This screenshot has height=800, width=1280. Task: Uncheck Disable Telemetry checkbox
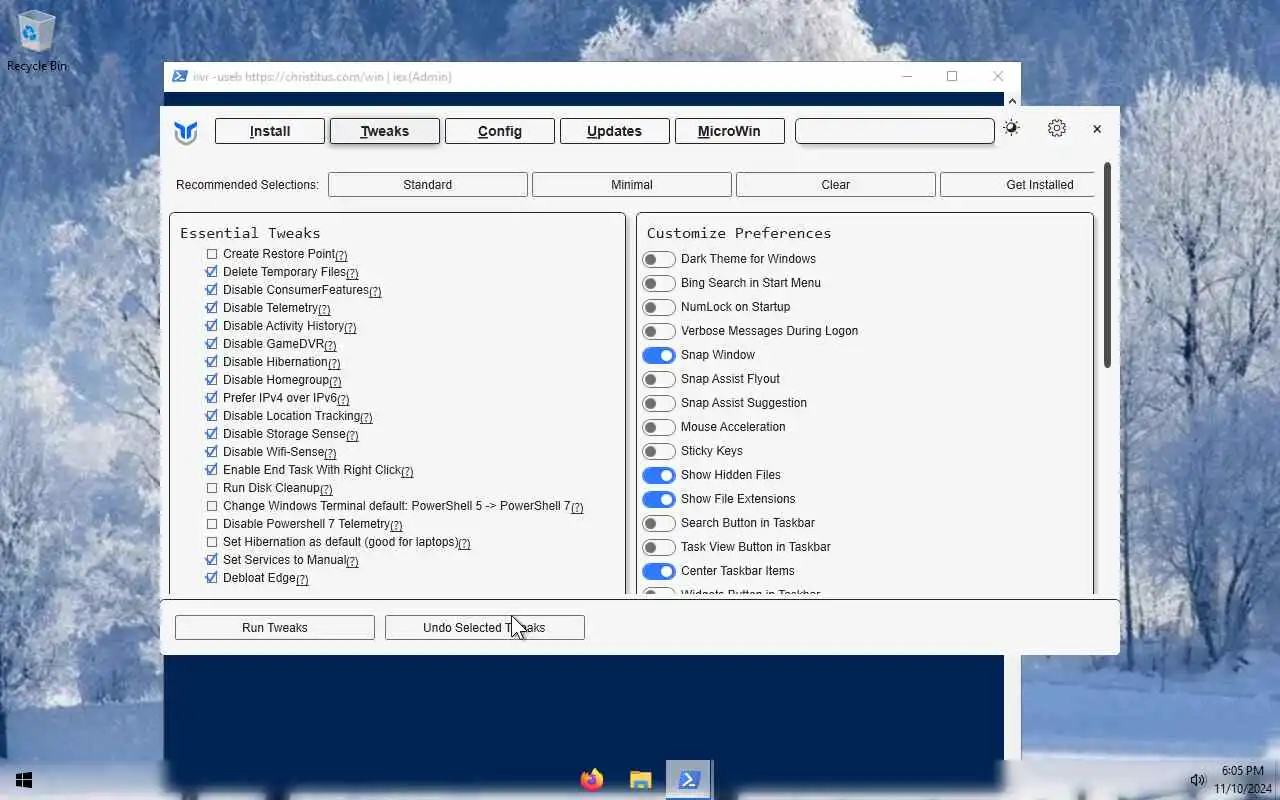(212, 308)
